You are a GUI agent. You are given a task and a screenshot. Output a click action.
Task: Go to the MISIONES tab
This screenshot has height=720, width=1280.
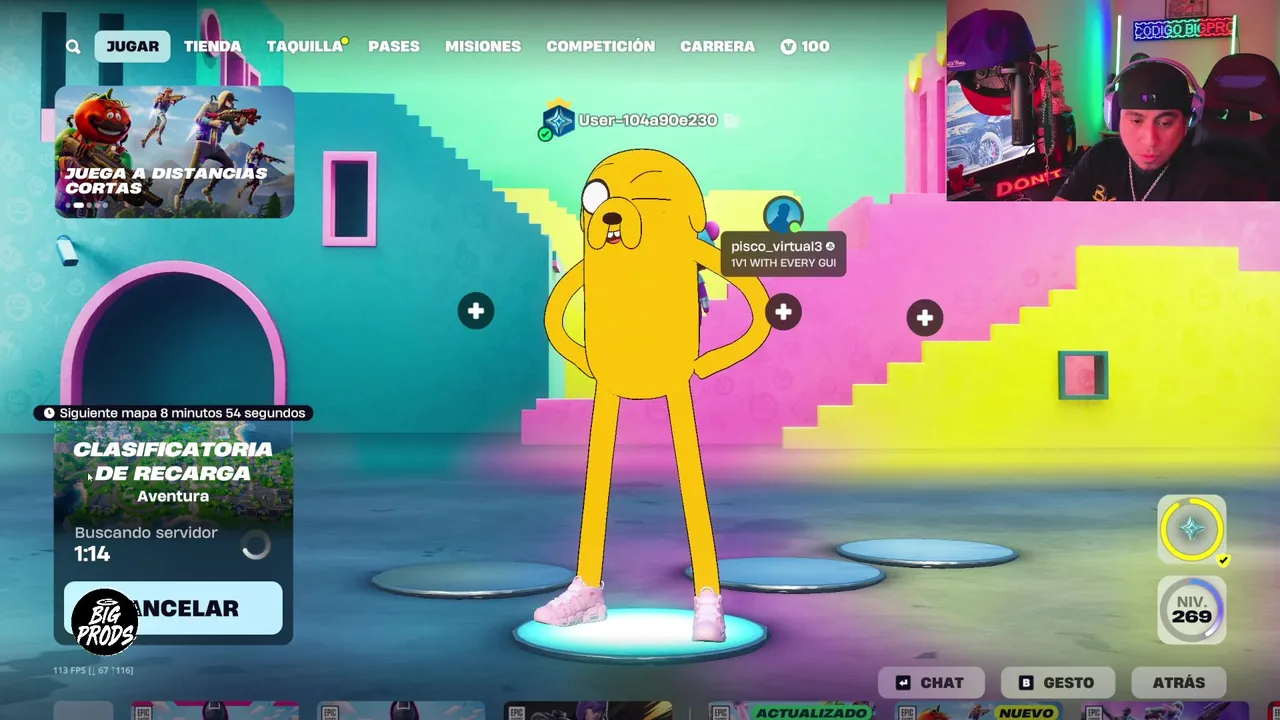[483, 46]
